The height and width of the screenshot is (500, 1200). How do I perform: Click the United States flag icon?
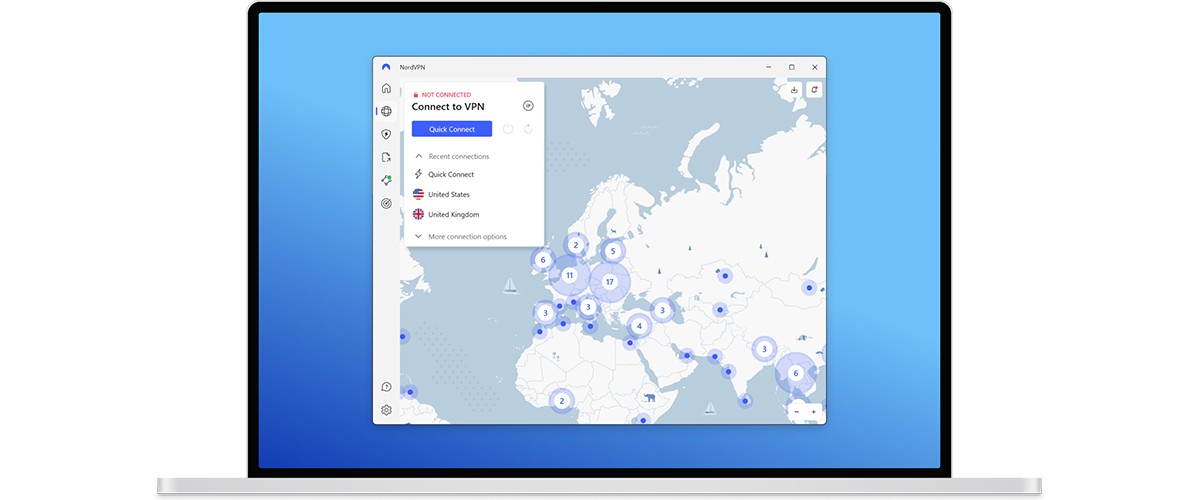pos(418,194)
